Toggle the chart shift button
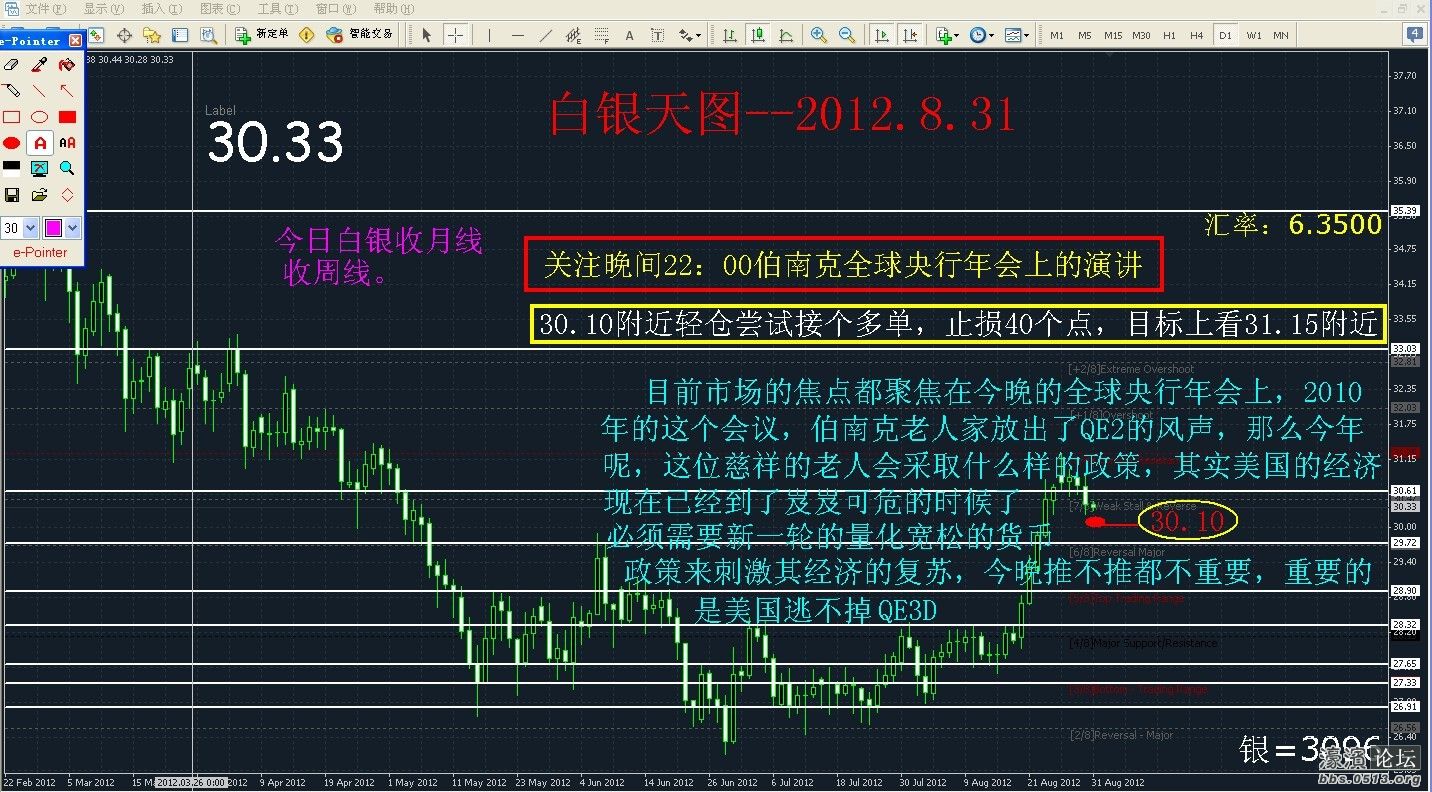 pos(910,35)
